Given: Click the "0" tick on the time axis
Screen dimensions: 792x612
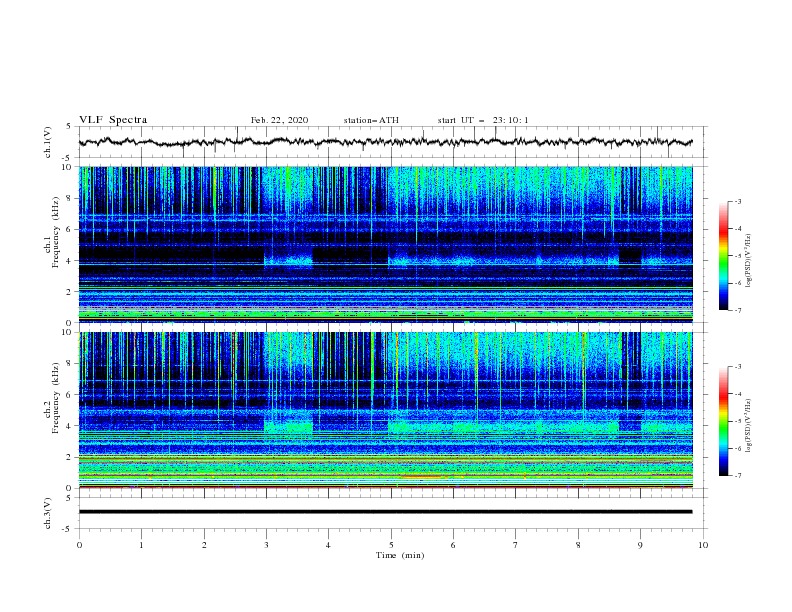Looking at the screenshot, I should coord(79,545).
